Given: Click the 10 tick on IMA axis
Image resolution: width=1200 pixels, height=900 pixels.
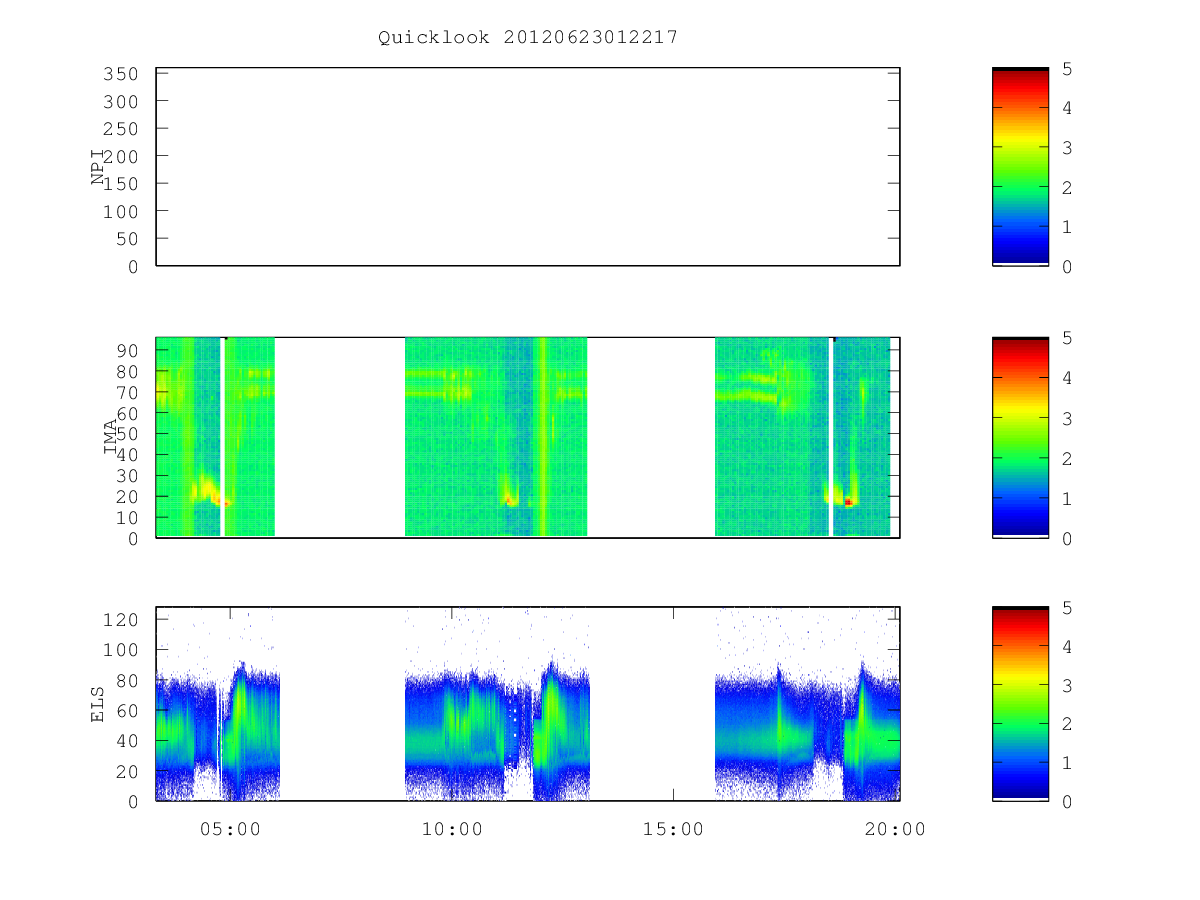Looking at the screenshot, I should pyautogui.click(x=128, y=517).
